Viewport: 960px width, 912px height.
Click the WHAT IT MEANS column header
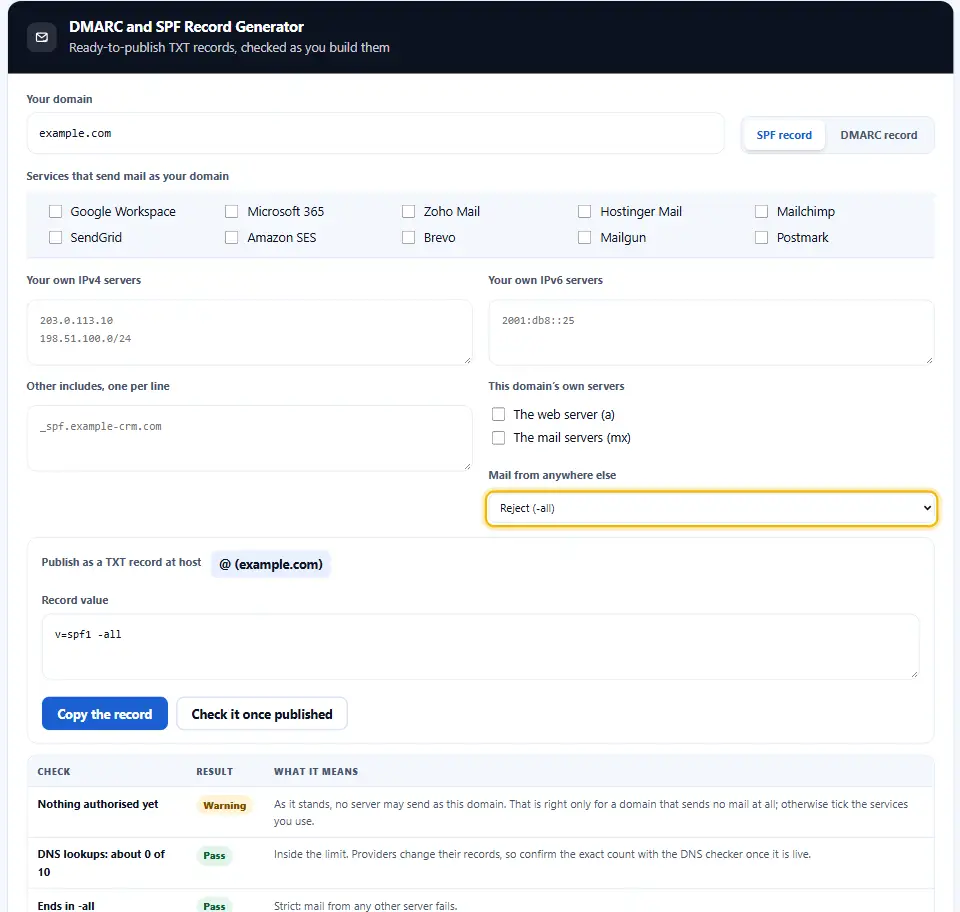click(x=316, y=771)
